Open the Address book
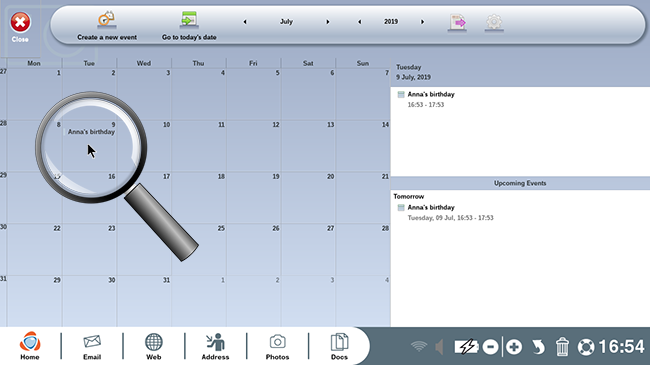The image size is (650, 365). coord(215,346)
